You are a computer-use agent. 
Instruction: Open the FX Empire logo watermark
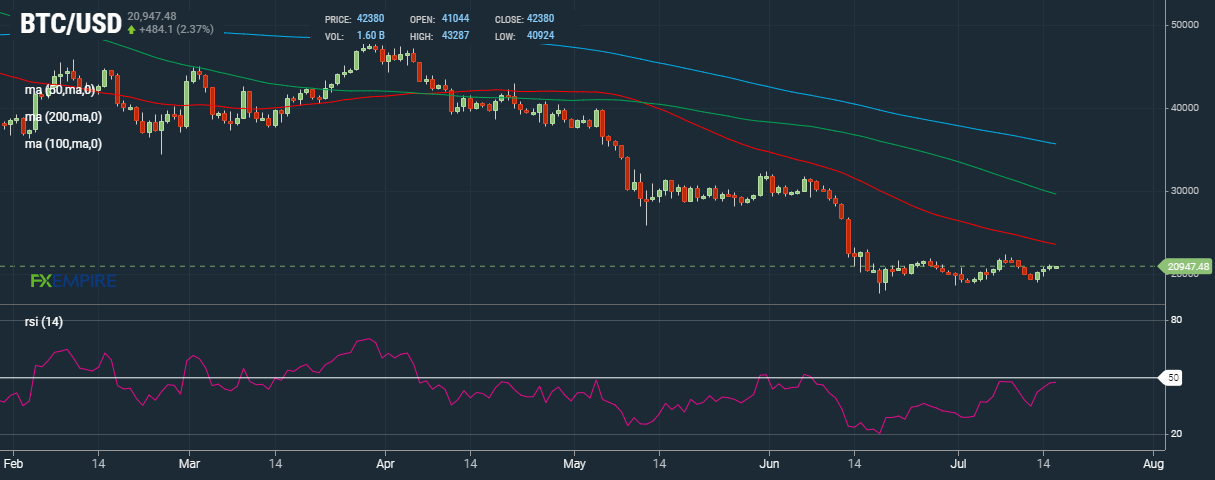(x=73, y=281)
